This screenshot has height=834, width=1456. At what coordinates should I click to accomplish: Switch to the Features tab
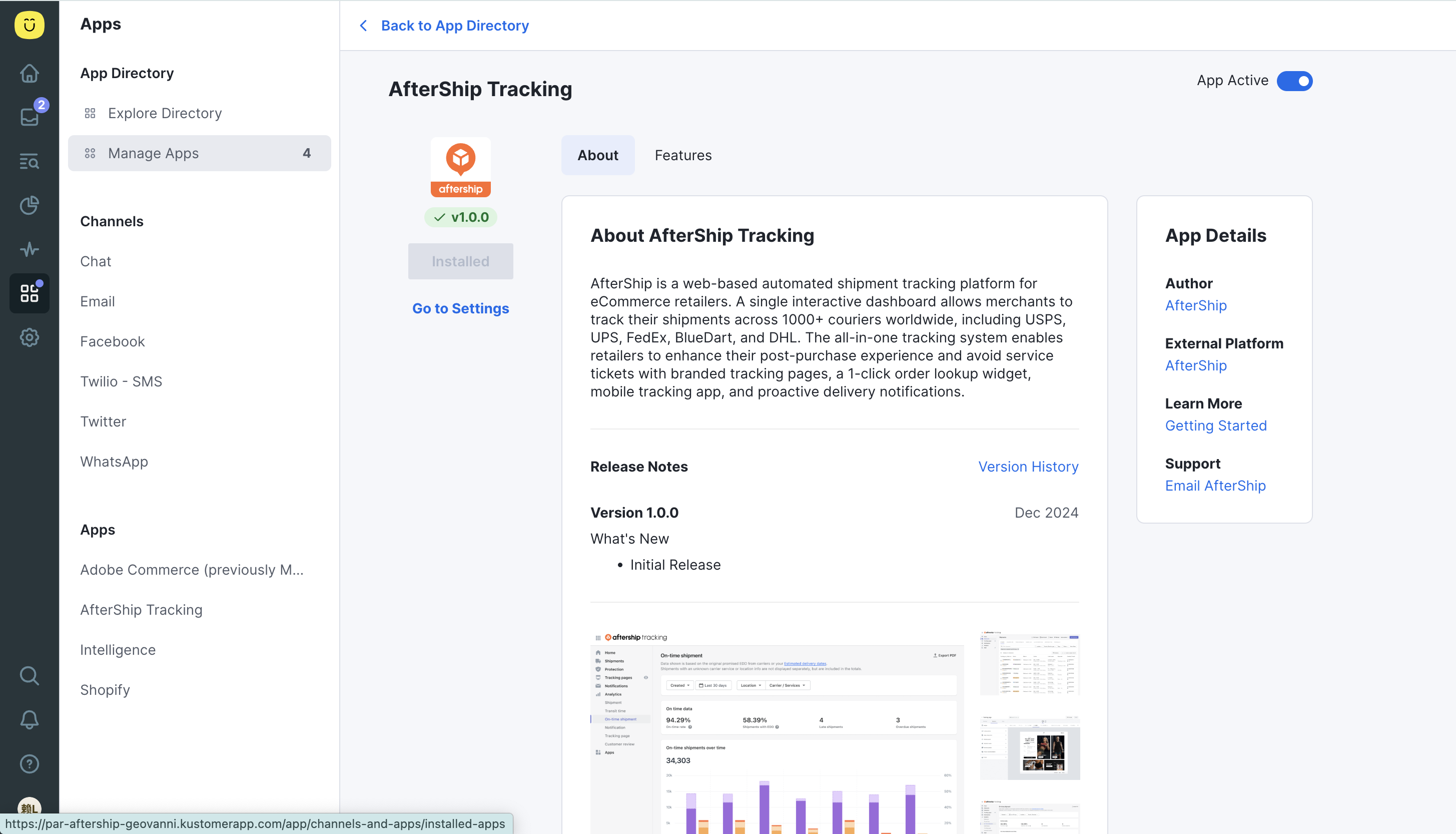(683, 155)
